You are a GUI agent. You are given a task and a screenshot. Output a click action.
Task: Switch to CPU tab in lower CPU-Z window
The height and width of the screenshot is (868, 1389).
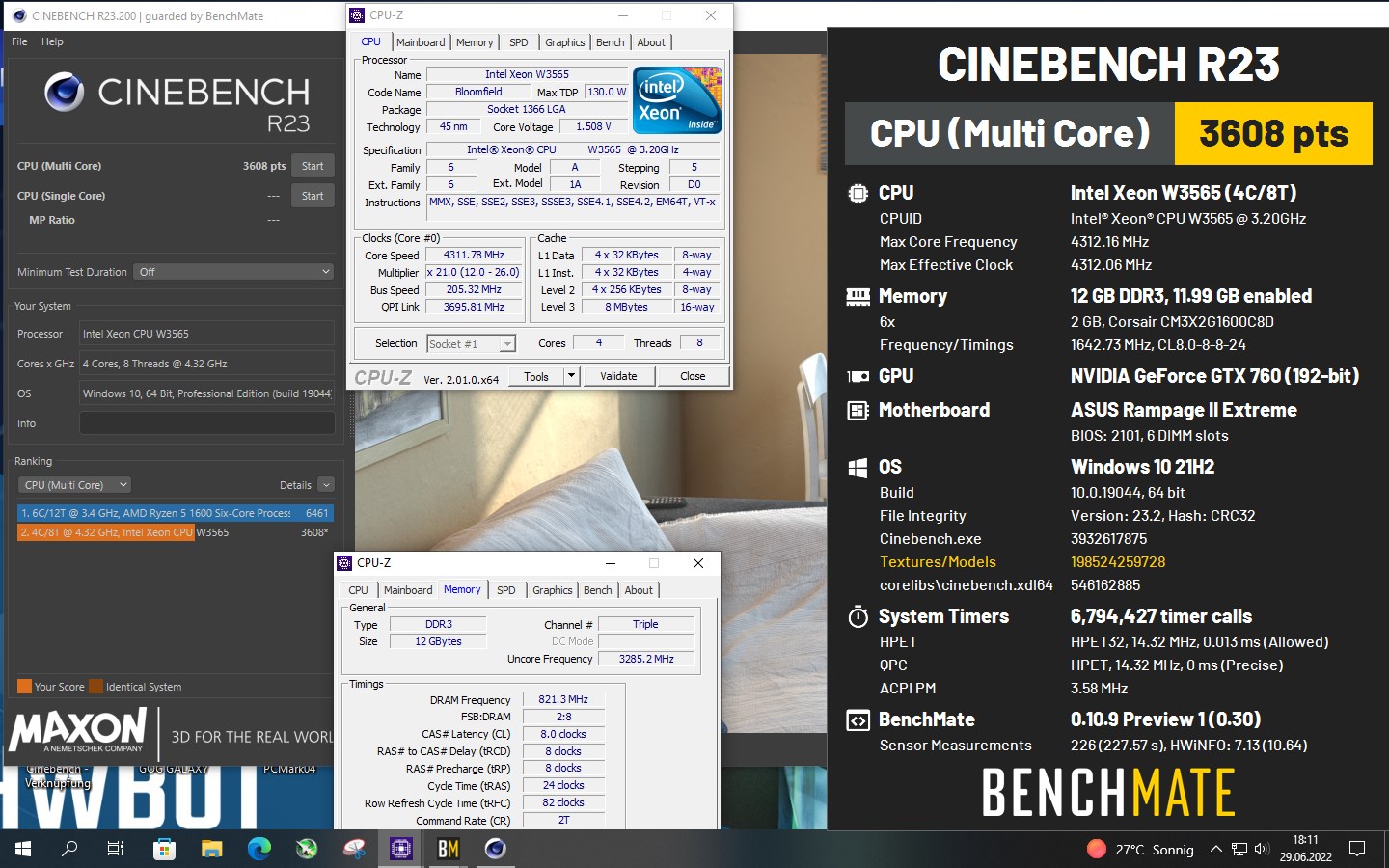358,590
